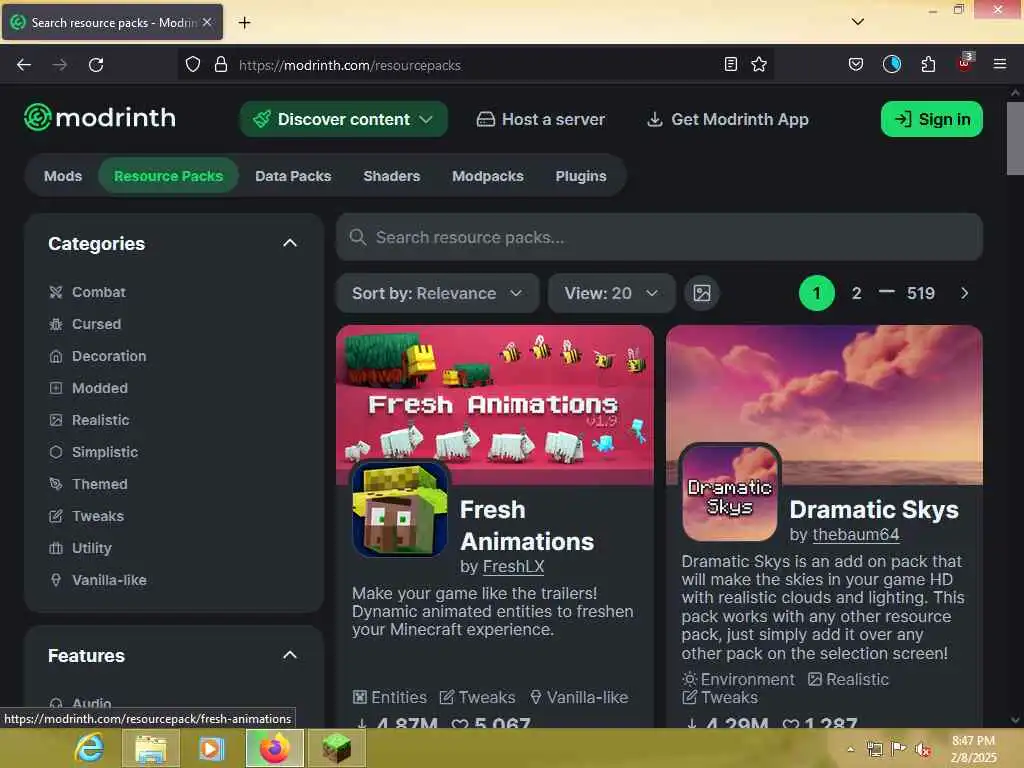Open the Fresh Animations title link
Viewport: 1024px width, 768px height.
click(526, 525)
